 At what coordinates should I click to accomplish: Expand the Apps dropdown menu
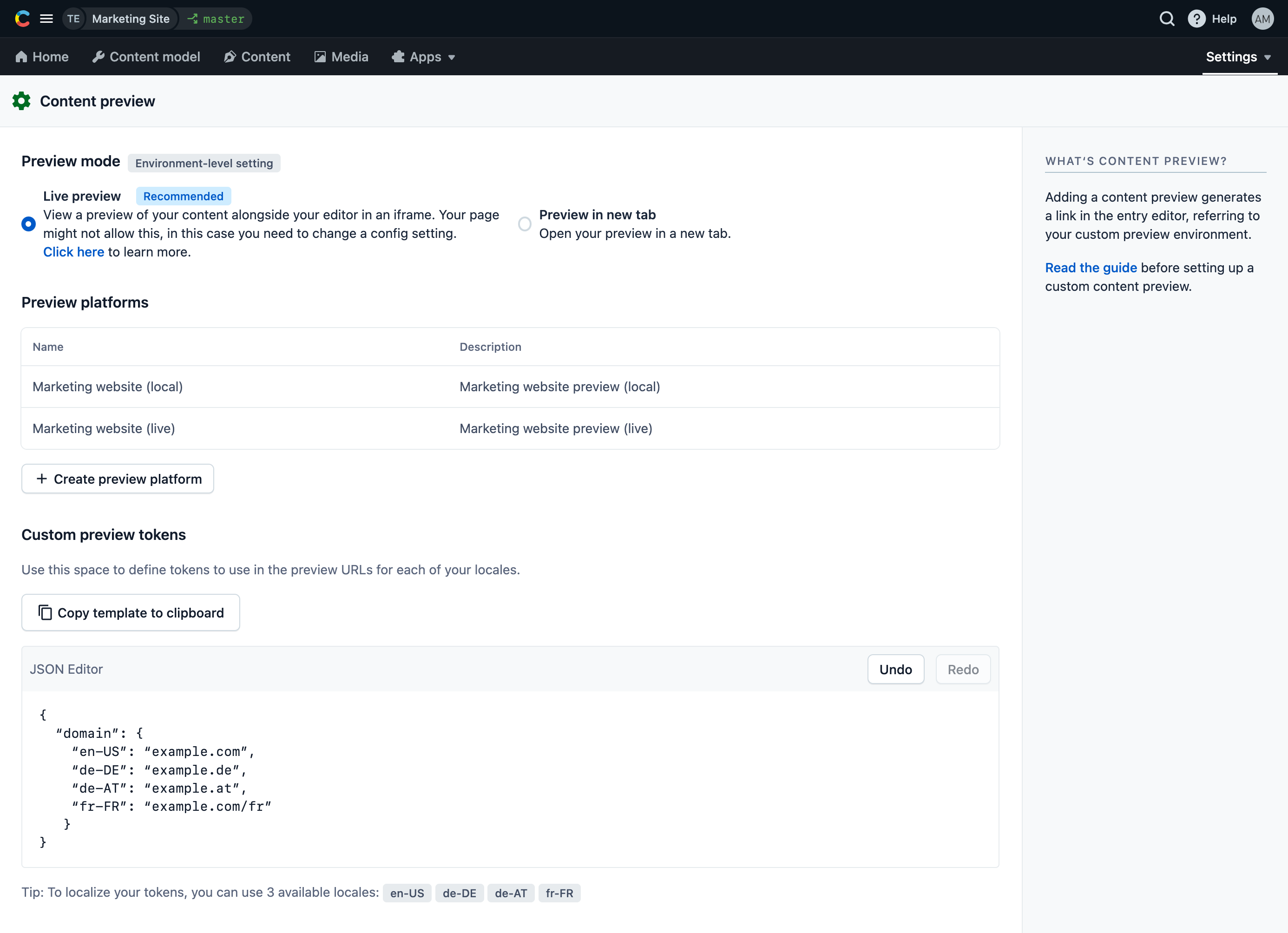(x=425, y=57)
